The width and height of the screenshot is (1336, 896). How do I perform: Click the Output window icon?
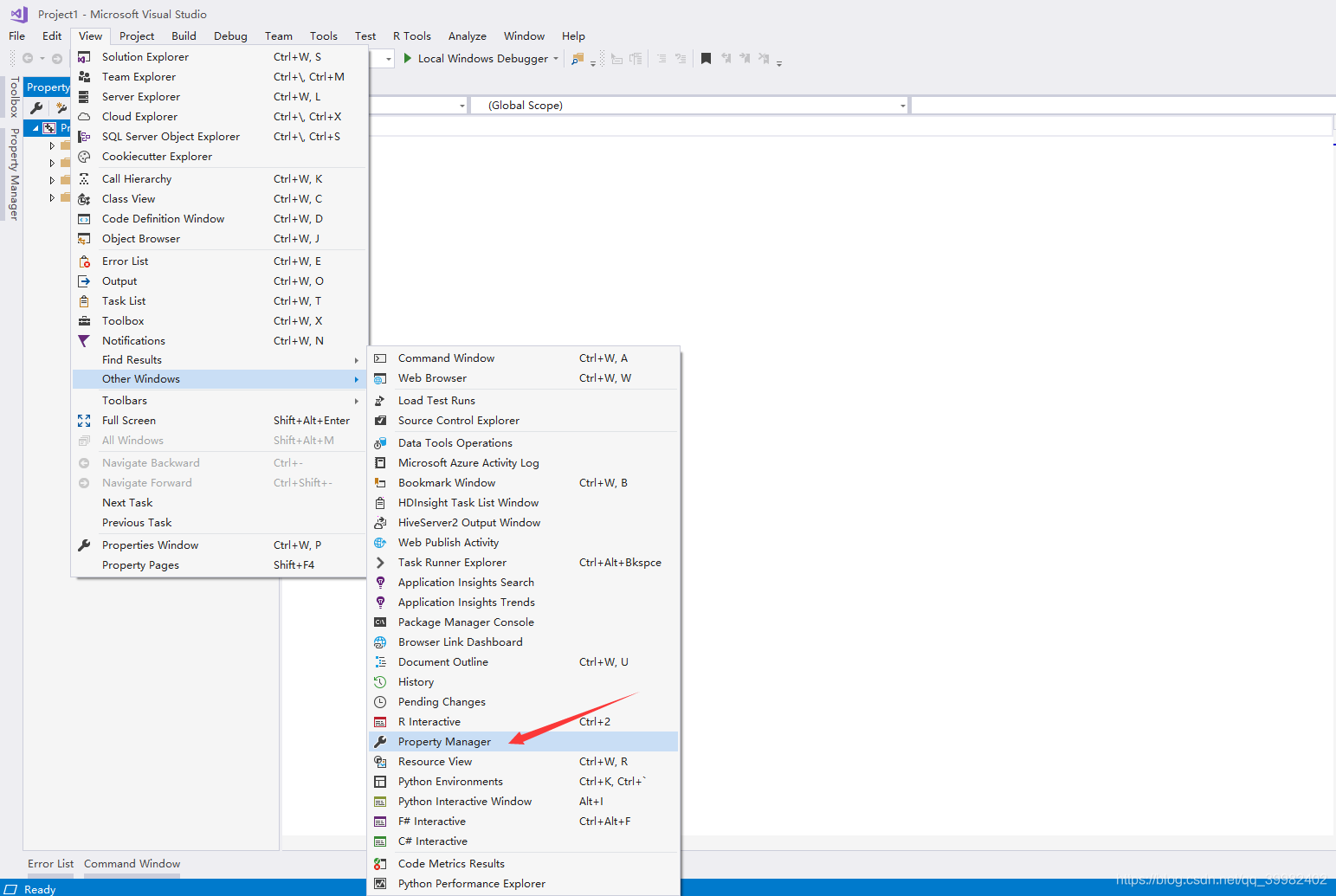click(84, 281)
